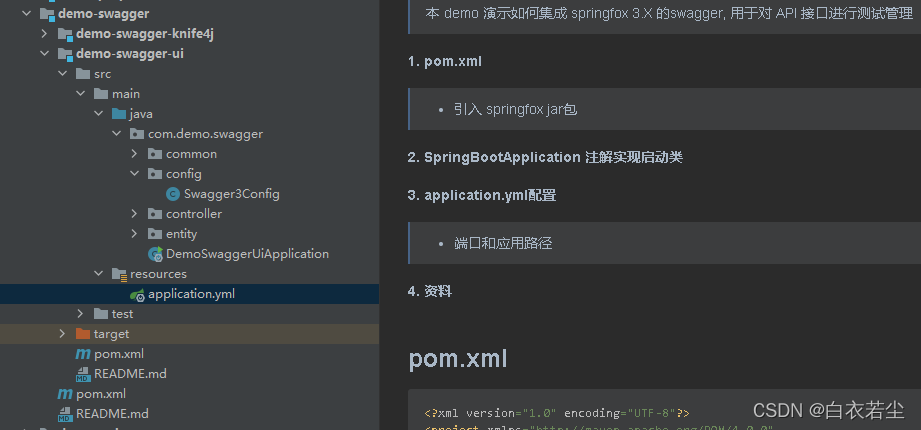The width and height of the screenshot is (921, 430).
Task: Click the '端口和应用路径' bullet text
Action: (503, 243)
